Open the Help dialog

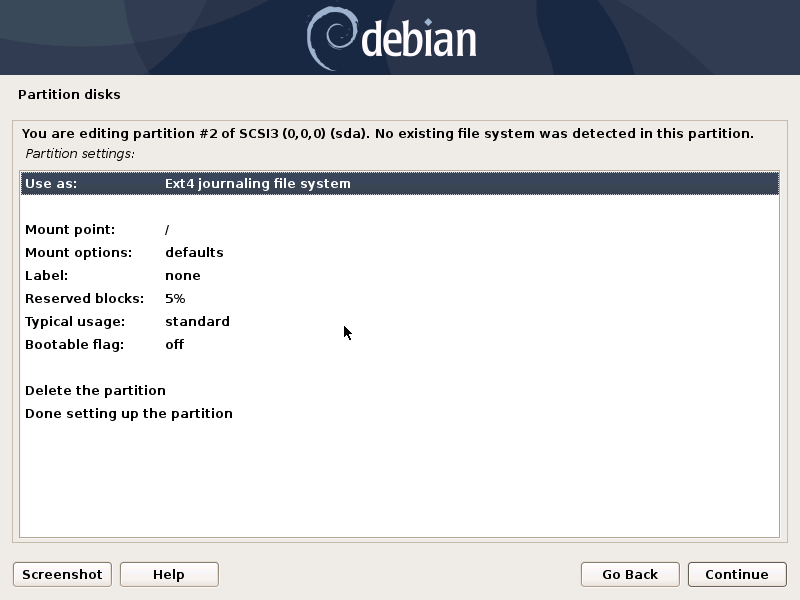point(168,574)
